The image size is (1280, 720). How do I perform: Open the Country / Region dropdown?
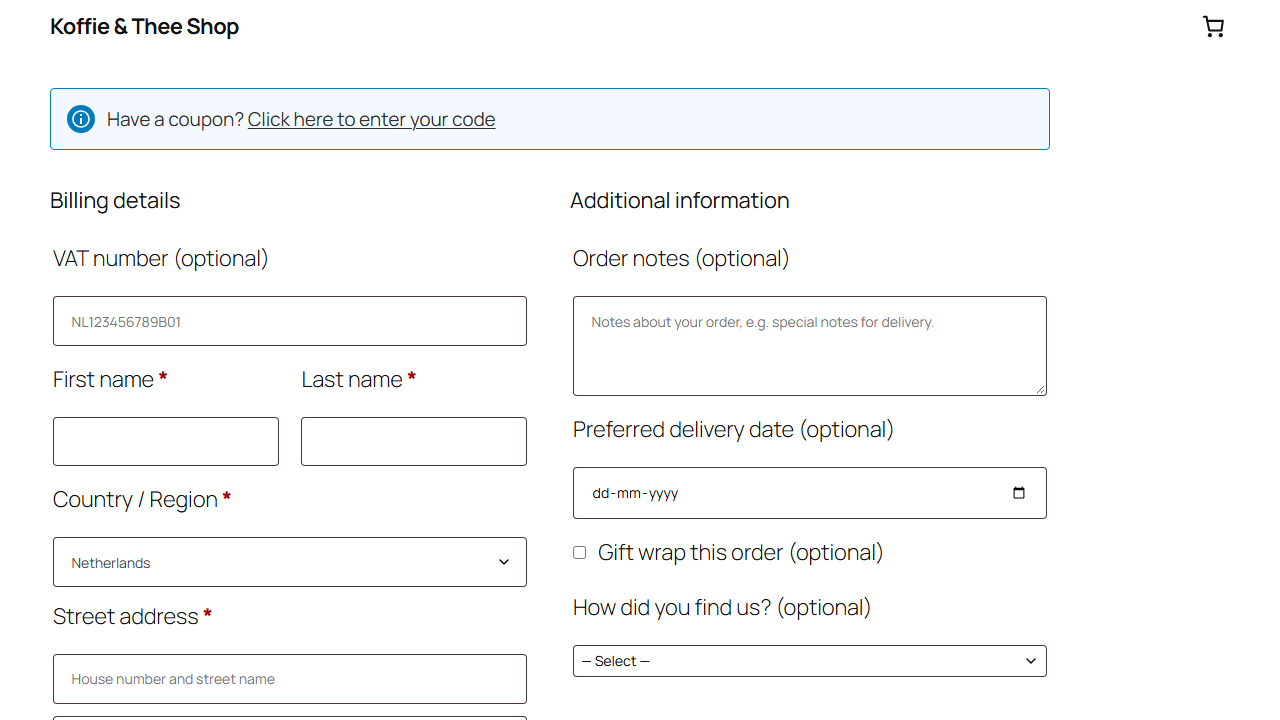pos(290,562)
